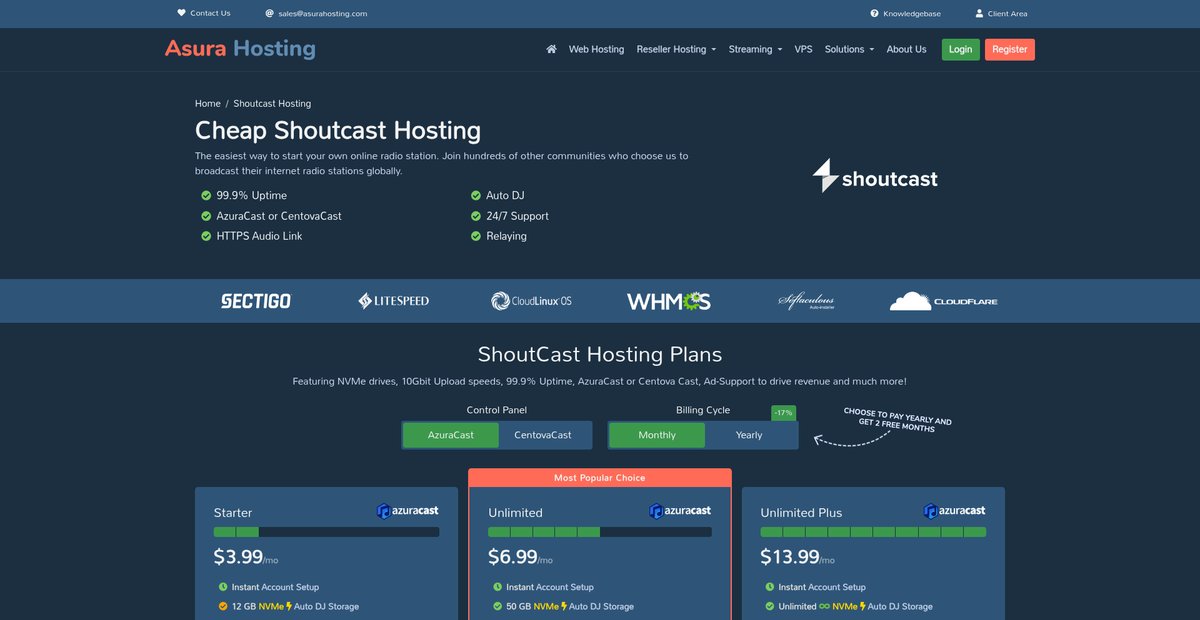Click the Starter plan capacity bar

pyautogui.click(x=326, y=532)
